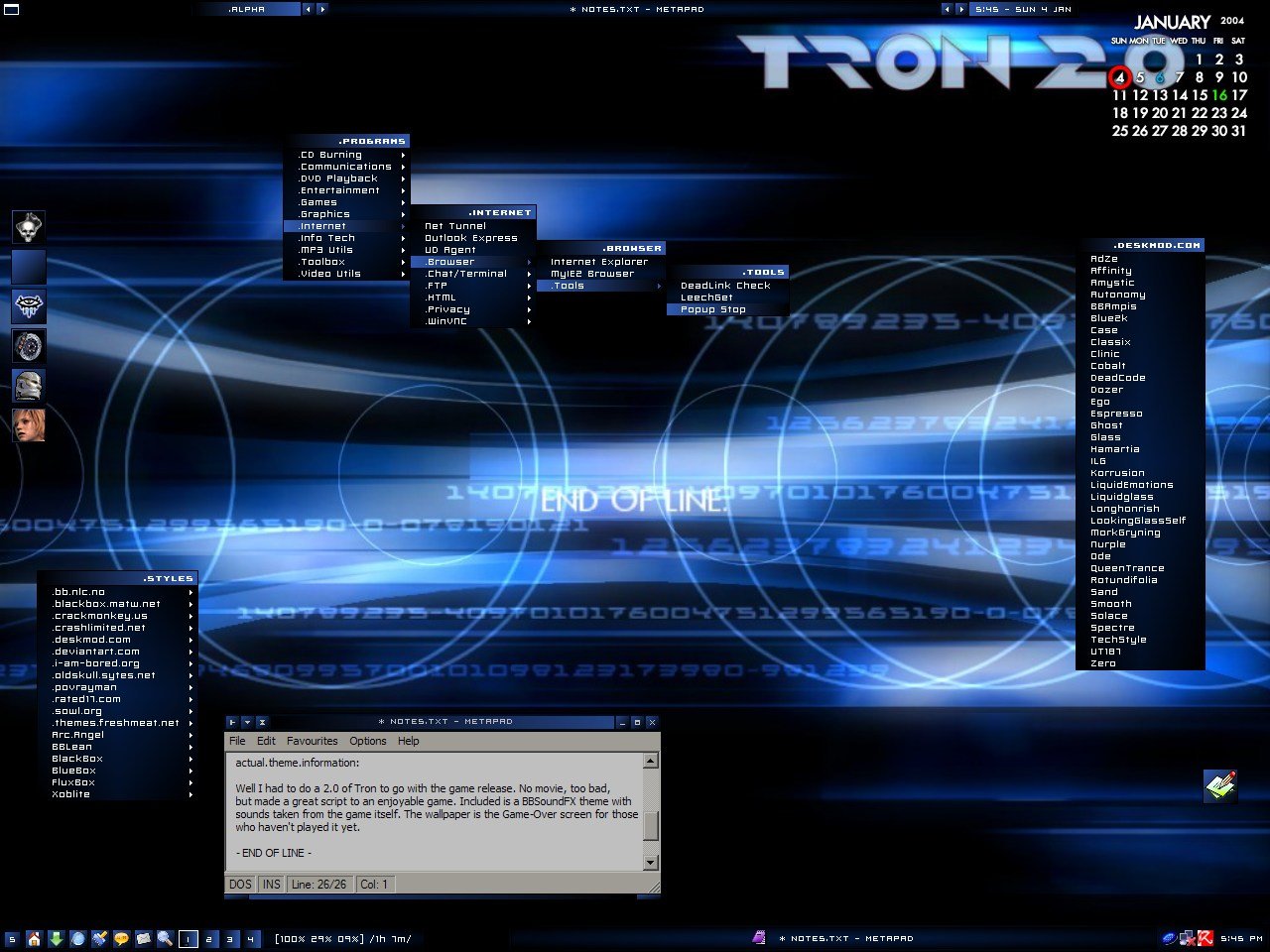Open the network disconnected tray icon
Screen dimensions: 1270x952
(1187, 938)
